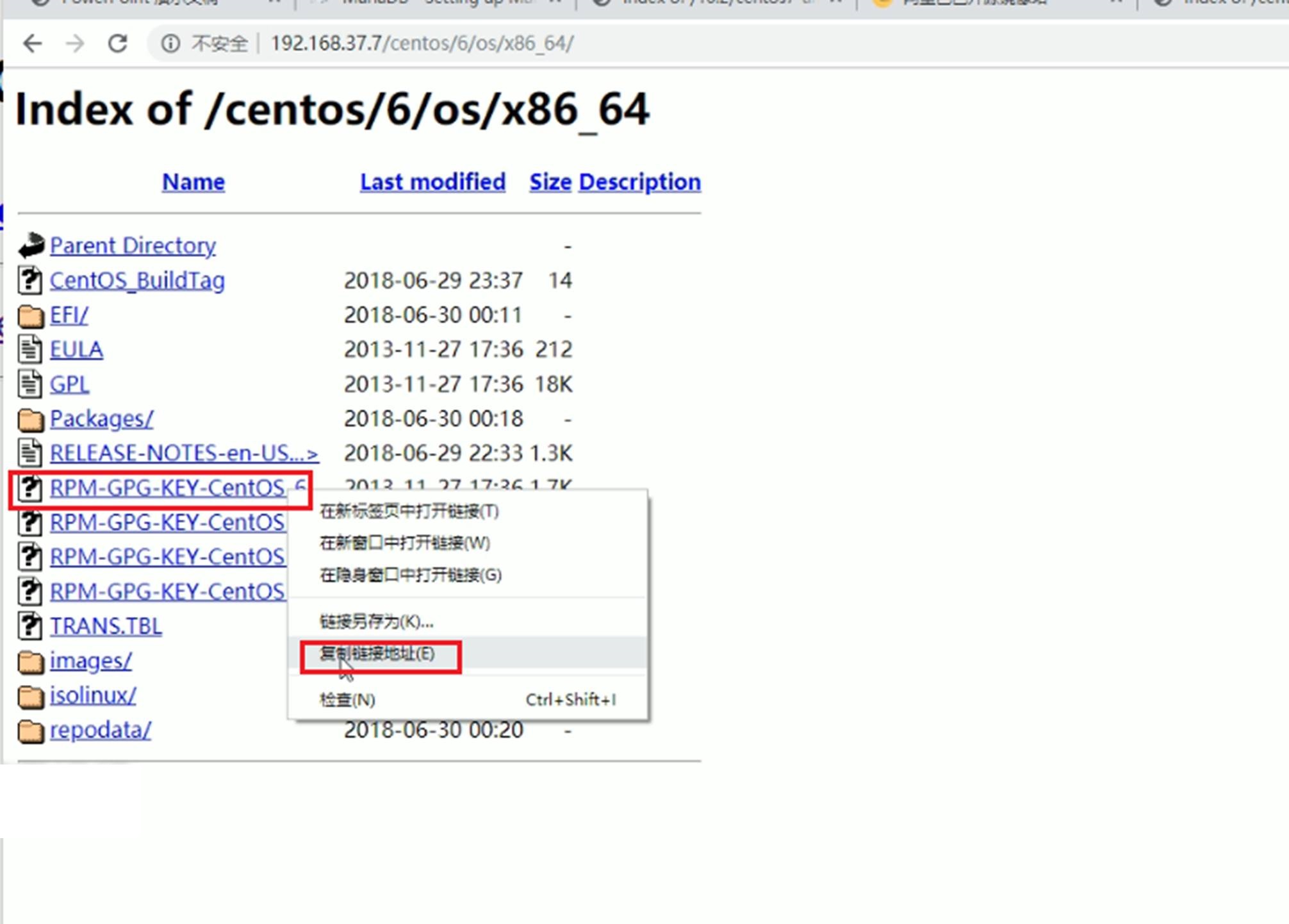Open the CentOS_BuildTag file link
Image resolution: width=1289 pixels, height=924 pixels.
pyautogui.click(x=137, y=281)
